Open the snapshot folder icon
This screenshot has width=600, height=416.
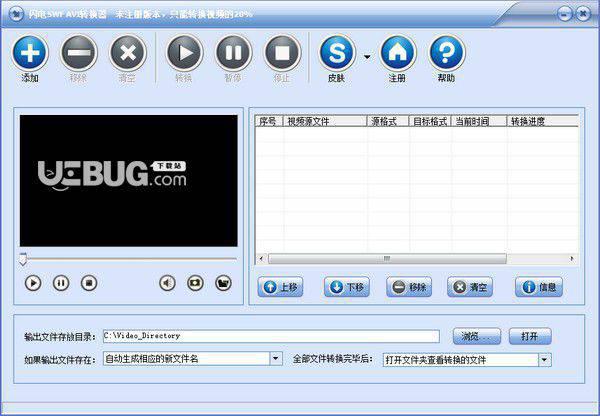tap(223, 283)
